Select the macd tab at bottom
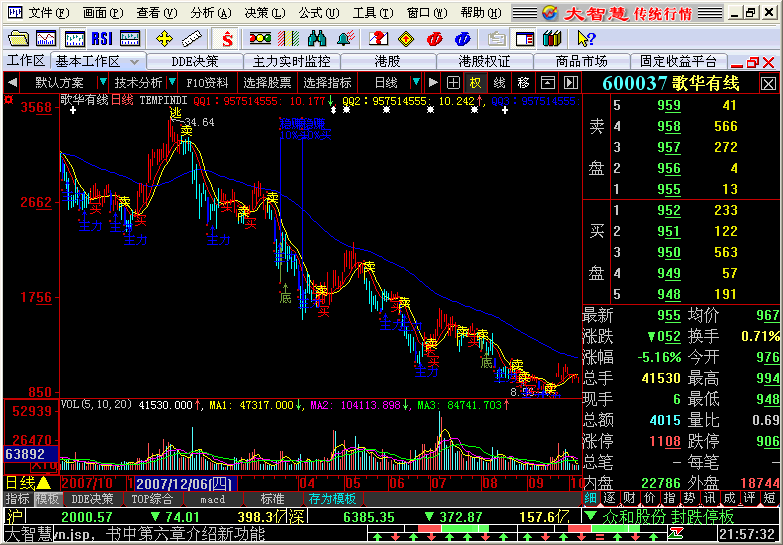 (x=213, y=499)
